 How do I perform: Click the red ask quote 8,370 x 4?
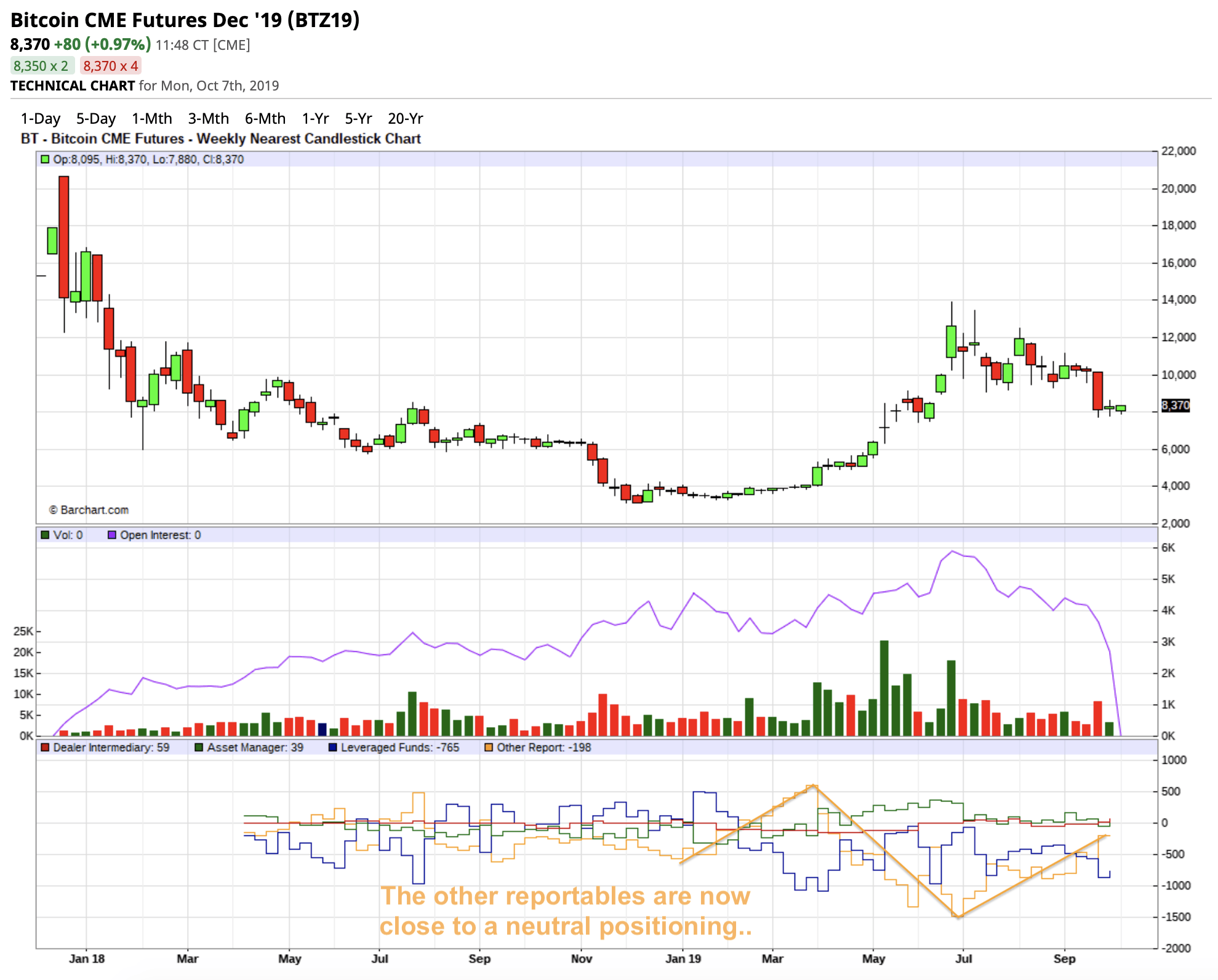[111, 66]
